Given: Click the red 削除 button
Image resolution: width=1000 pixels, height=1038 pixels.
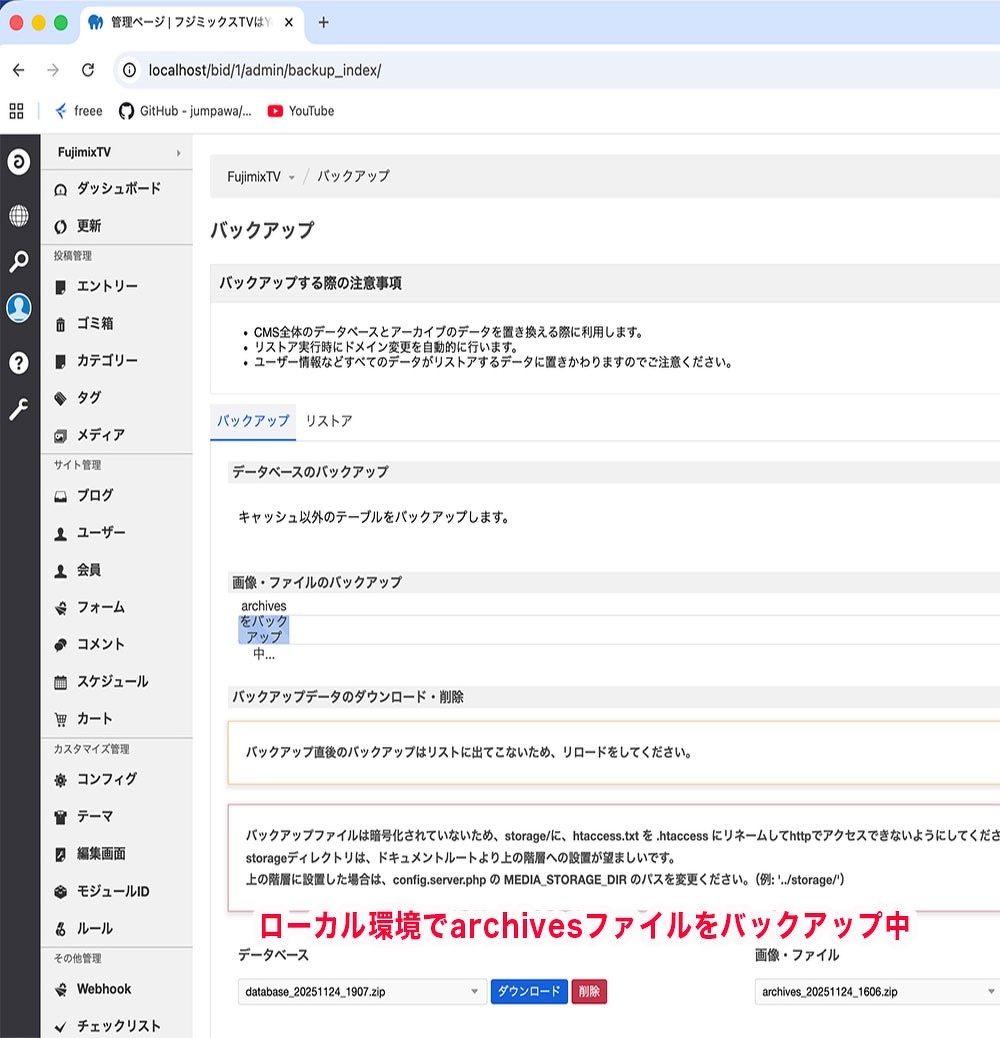Looking at the screenshot, I should point(589,992).
